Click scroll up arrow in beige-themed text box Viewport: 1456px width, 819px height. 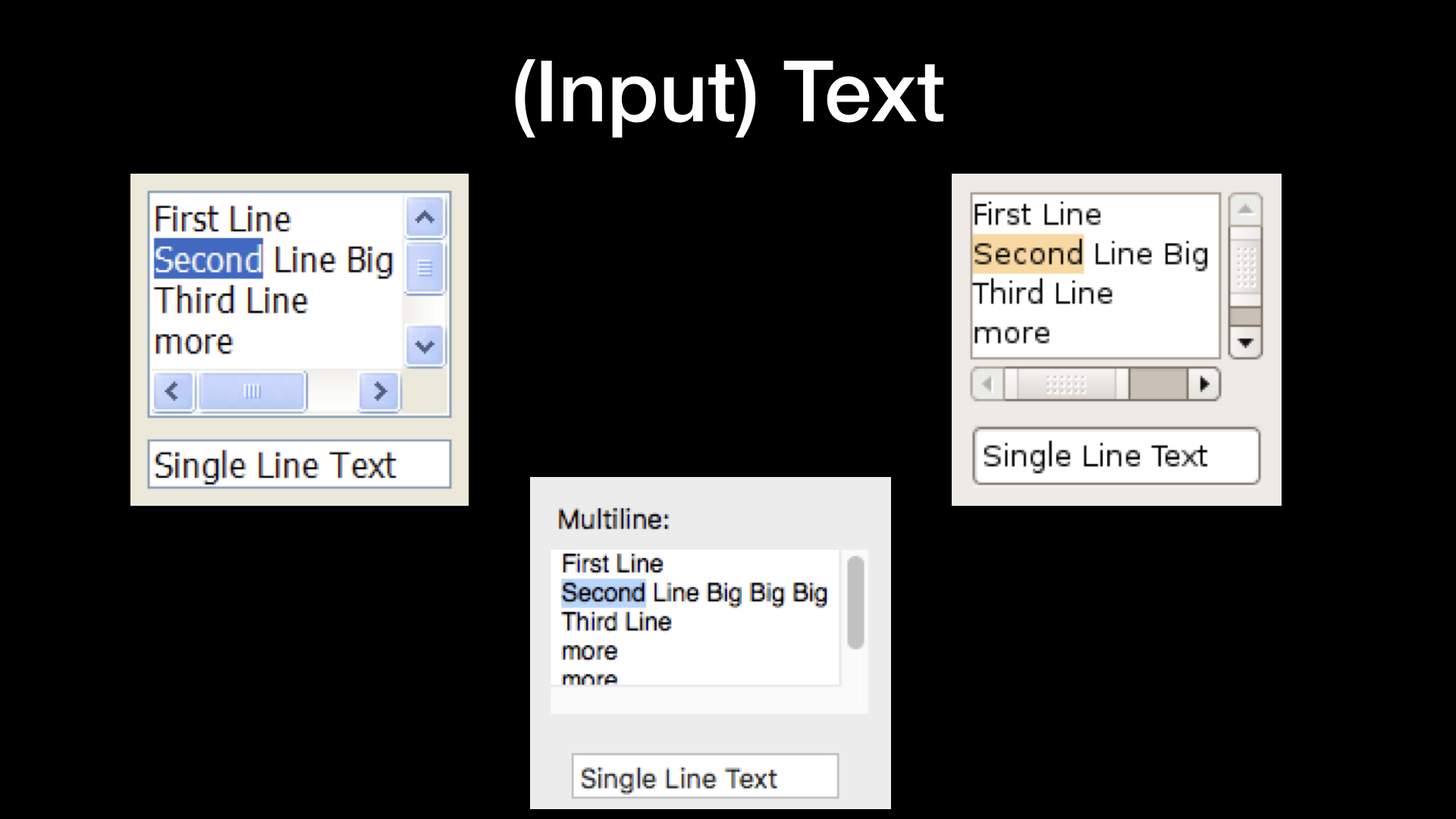point(1245,210)
